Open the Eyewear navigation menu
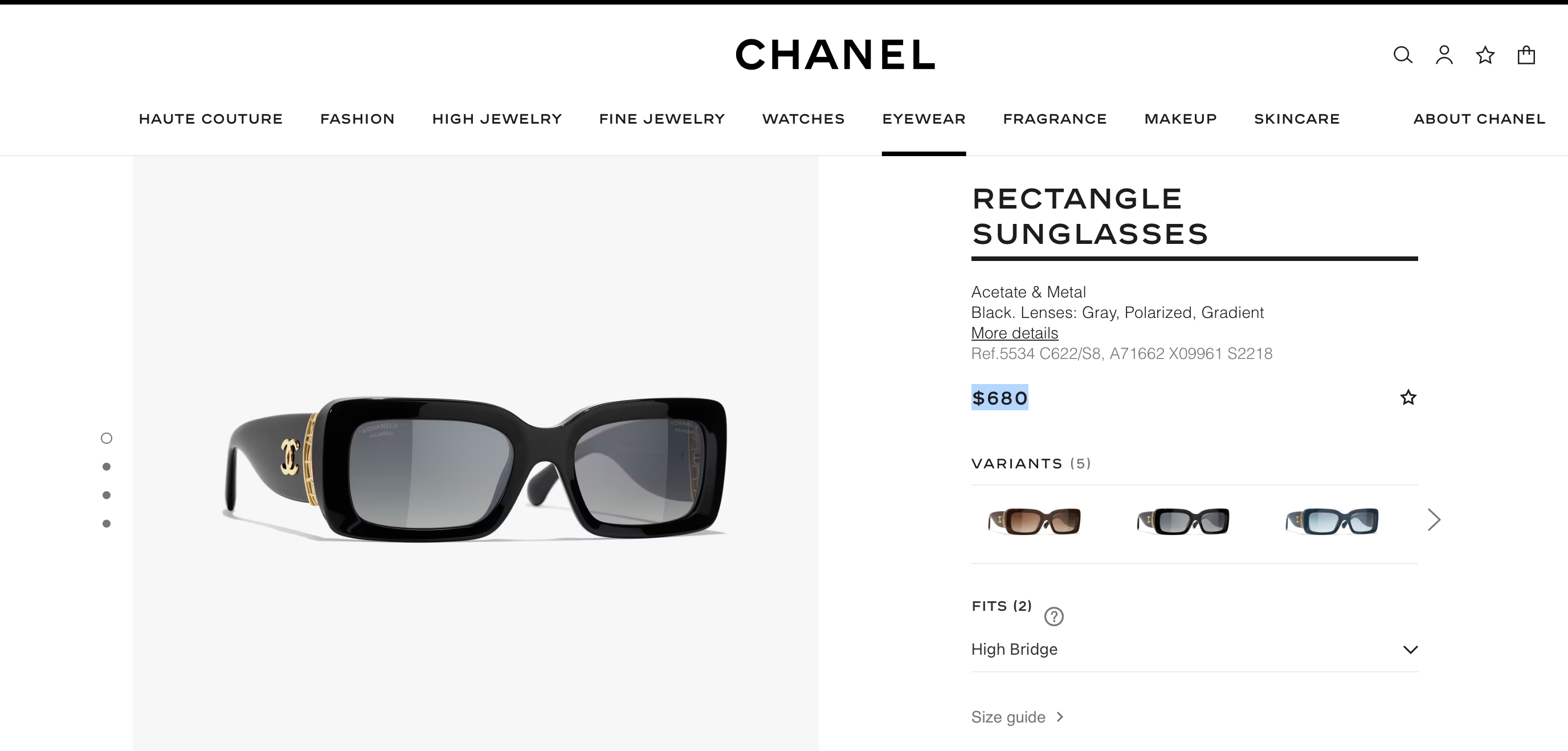 [924, 119]
